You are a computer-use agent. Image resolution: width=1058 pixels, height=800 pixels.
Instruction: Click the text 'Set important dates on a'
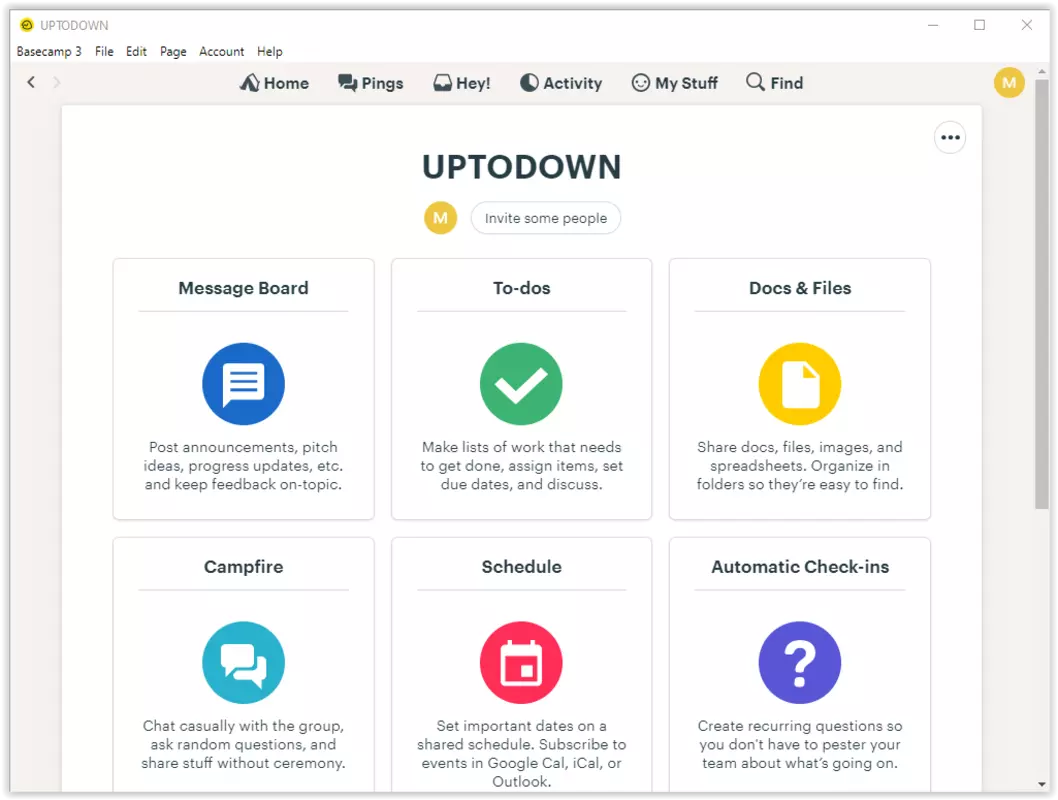521,726
